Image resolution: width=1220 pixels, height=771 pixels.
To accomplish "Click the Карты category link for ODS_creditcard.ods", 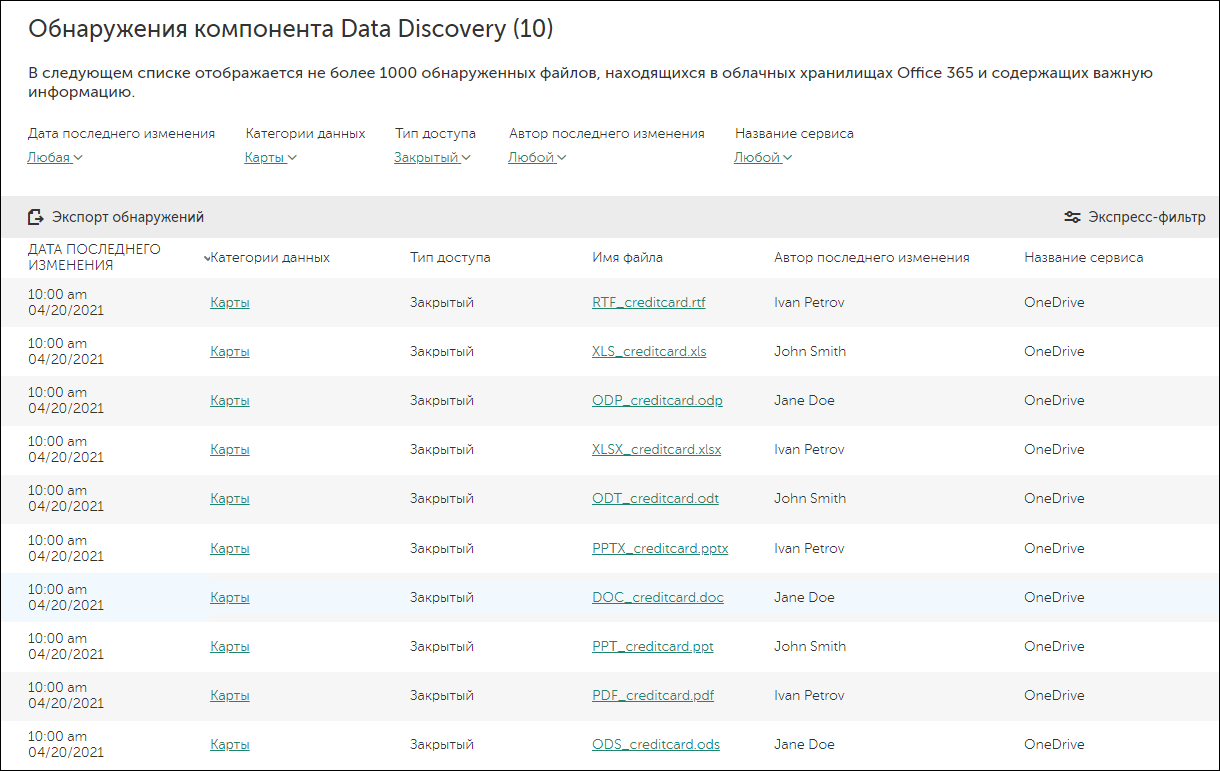I will (x=230, y=745).
